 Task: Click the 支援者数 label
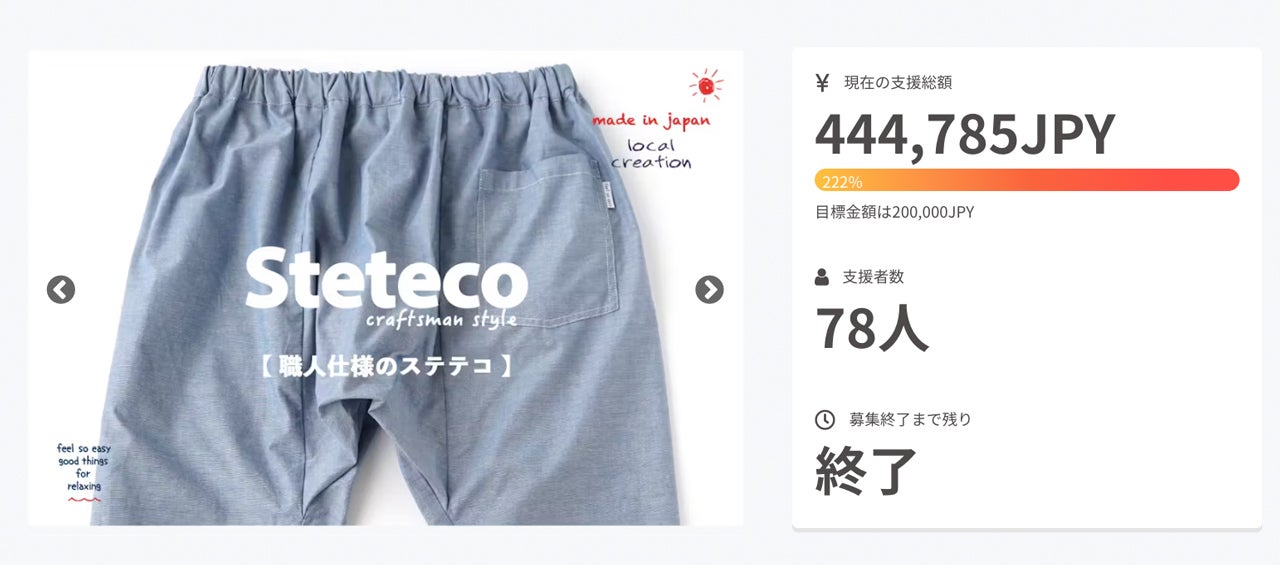873,277
